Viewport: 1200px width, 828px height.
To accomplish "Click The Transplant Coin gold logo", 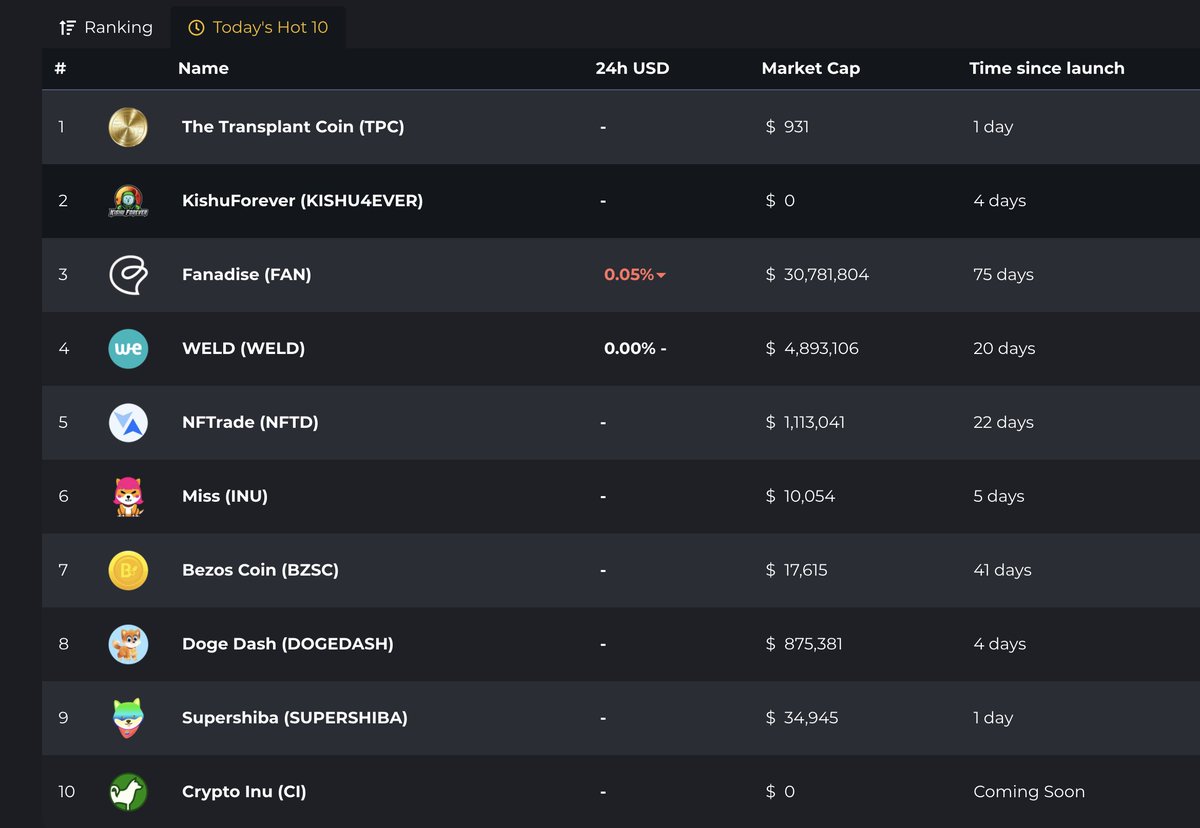I will 128,127.
